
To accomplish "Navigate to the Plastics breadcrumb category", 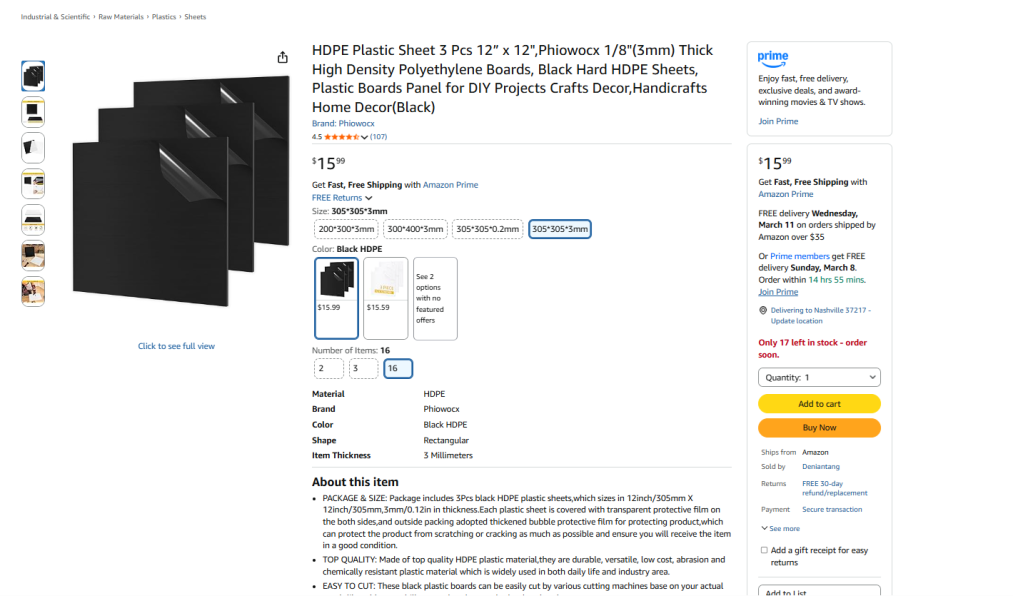I will 164,17.
